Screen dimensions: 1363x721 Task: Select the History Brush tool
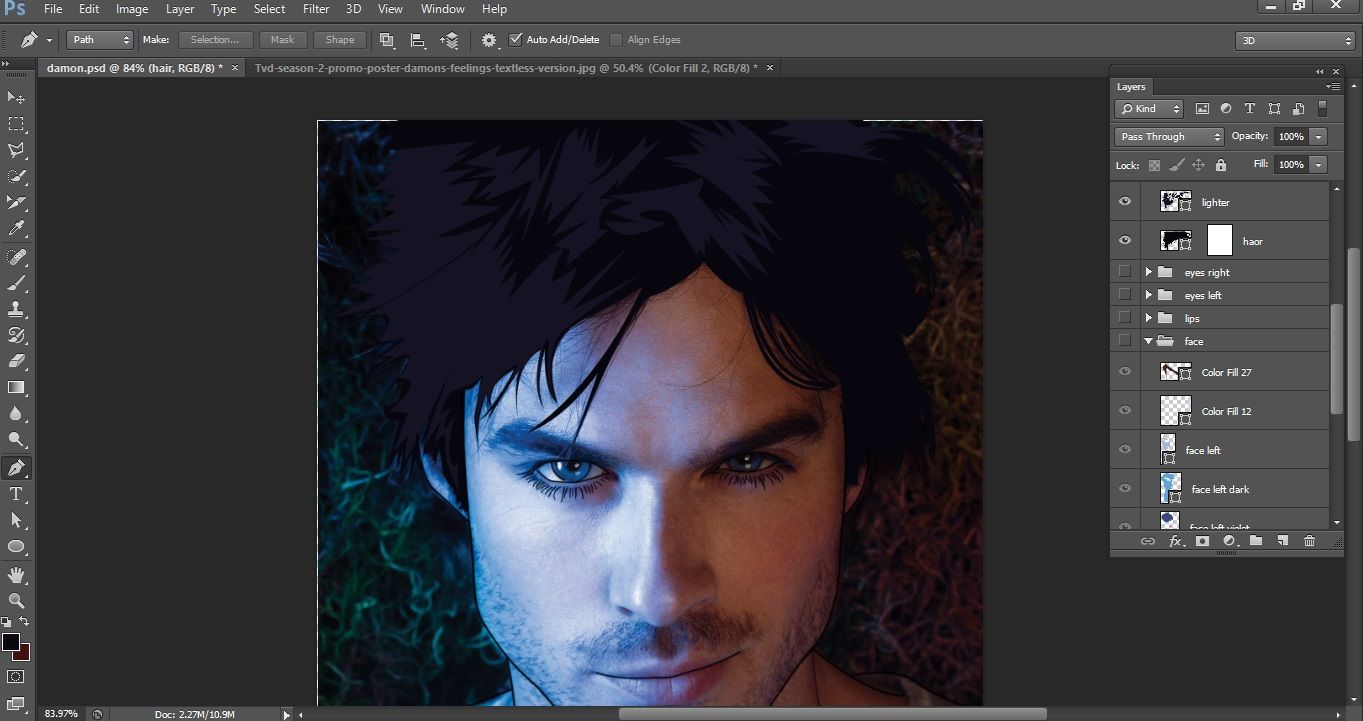16,335
